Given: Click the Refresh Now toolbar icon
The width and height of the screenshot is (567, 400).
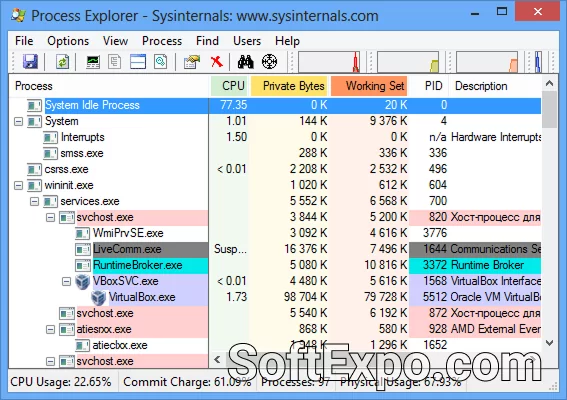Looking at the screenshot, I should click(63, 61).
